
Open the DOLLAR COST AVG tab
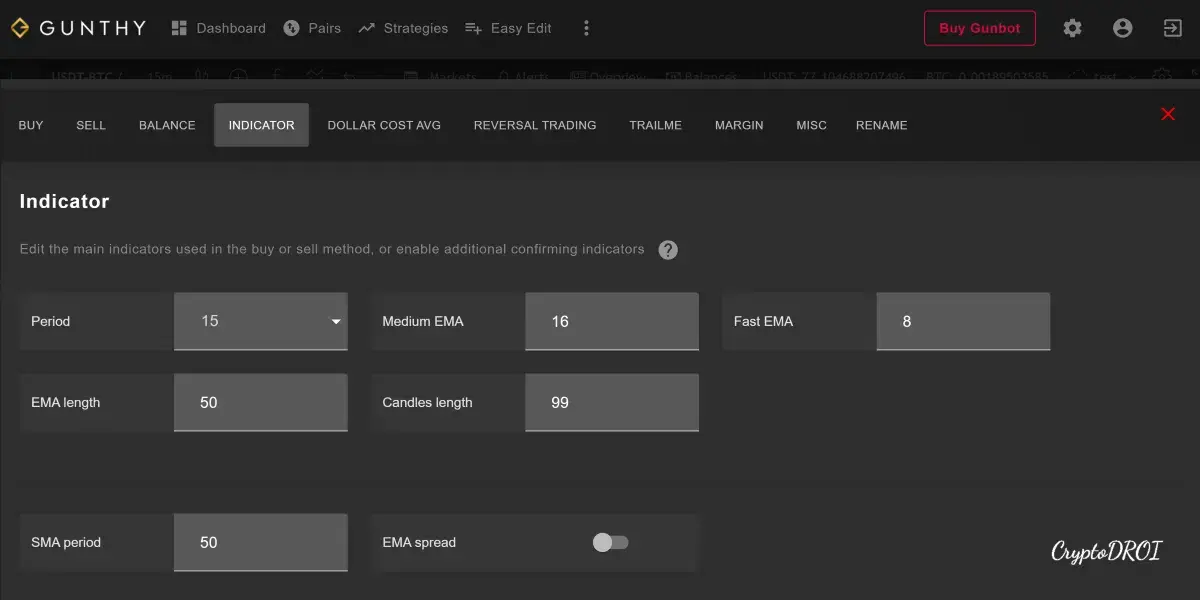(384, 125)
